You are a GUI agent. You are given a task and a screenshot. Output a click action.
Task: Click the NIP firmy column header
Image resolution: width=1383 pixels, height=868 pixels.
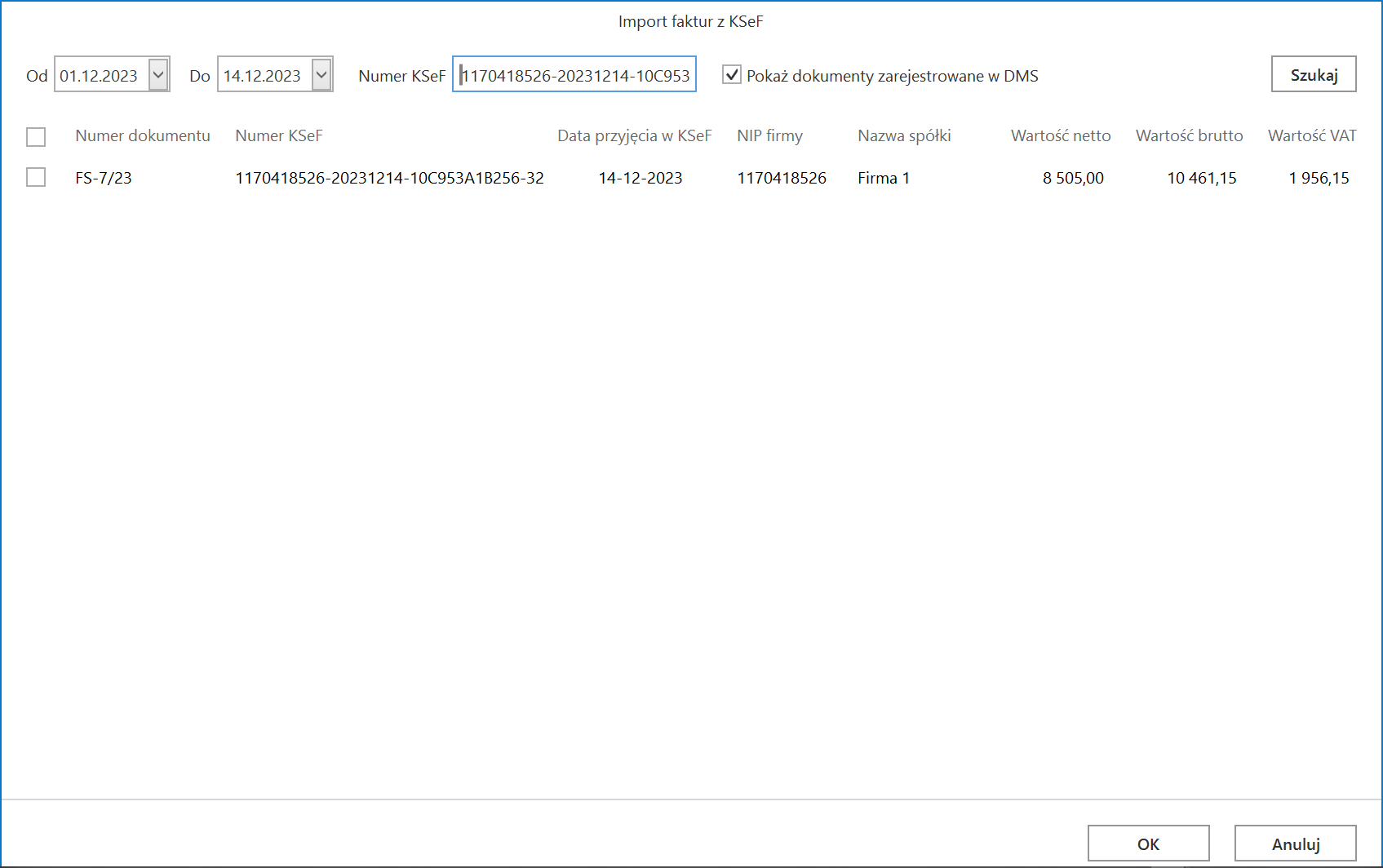[x=769, y=135]
